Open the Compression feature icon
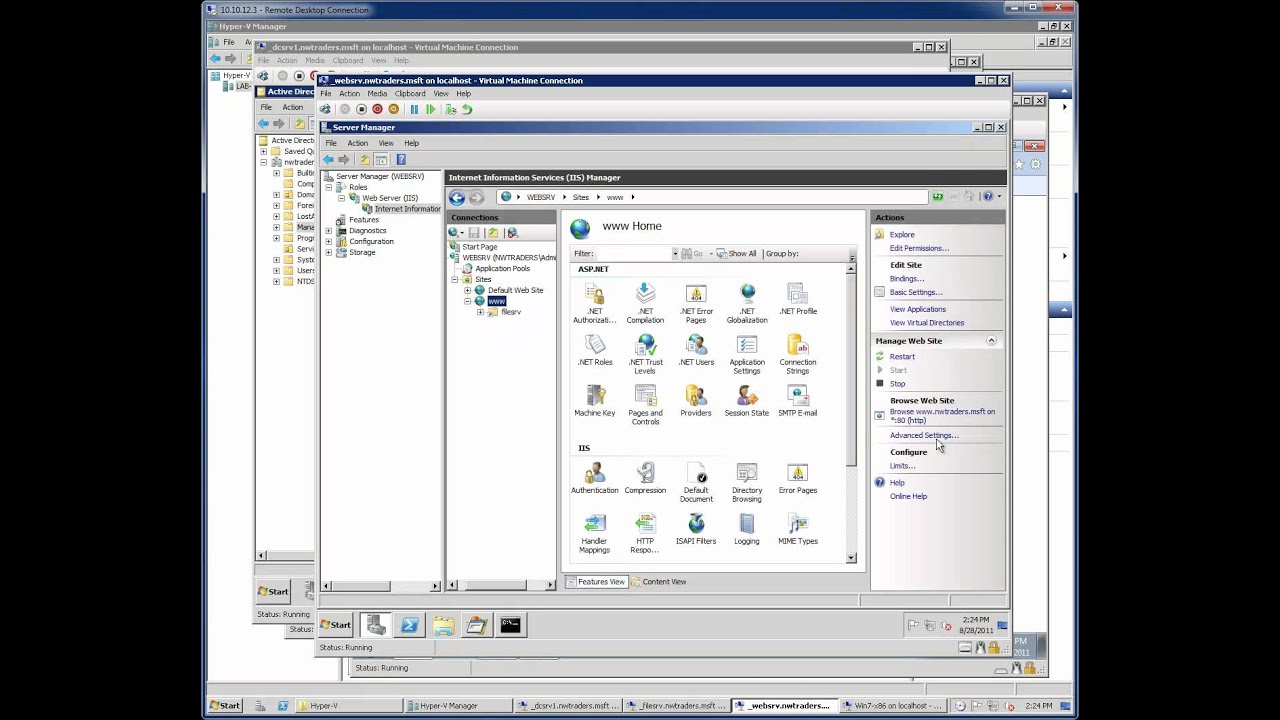This screenshot has height=720, width=1280. click(x=645, y=478)
